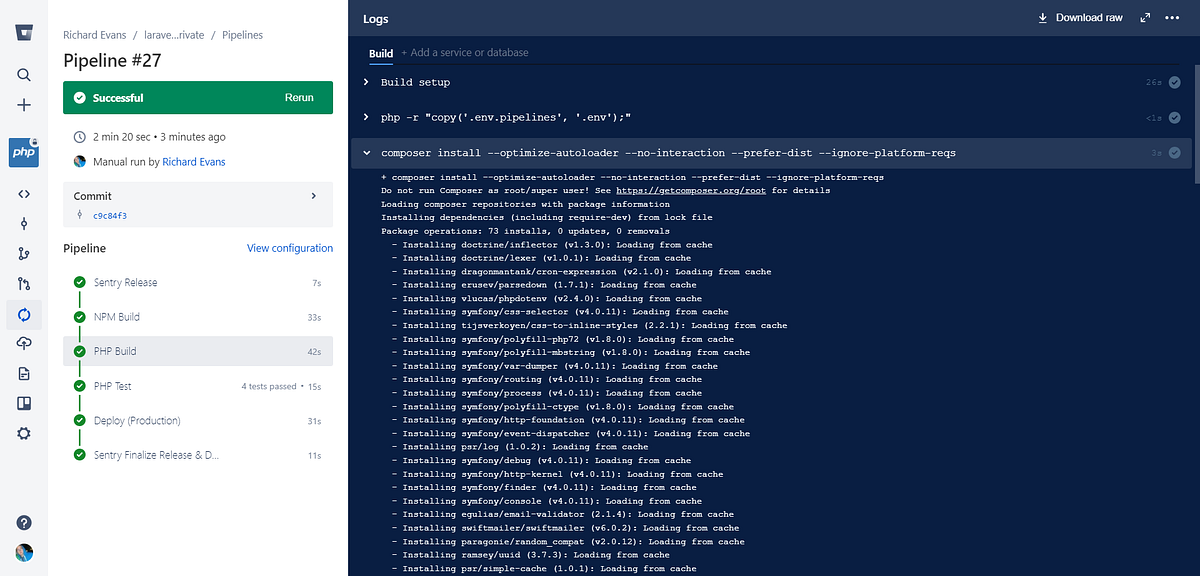1200x576 pixels.
Task: Click the help question mark icon
Action: 23,522
